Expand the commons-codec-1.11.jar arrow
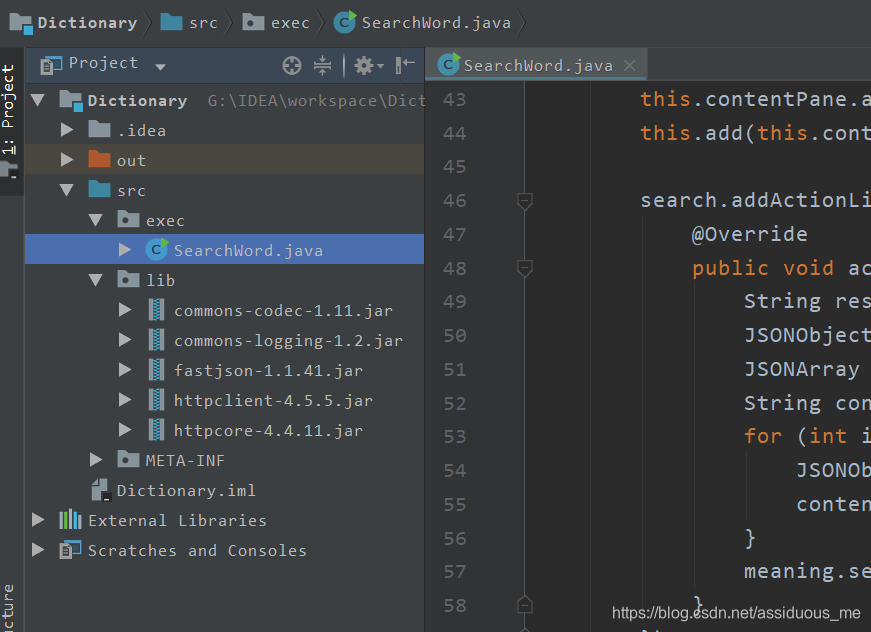Screen dimensions: 871x632 coord(125,310)
